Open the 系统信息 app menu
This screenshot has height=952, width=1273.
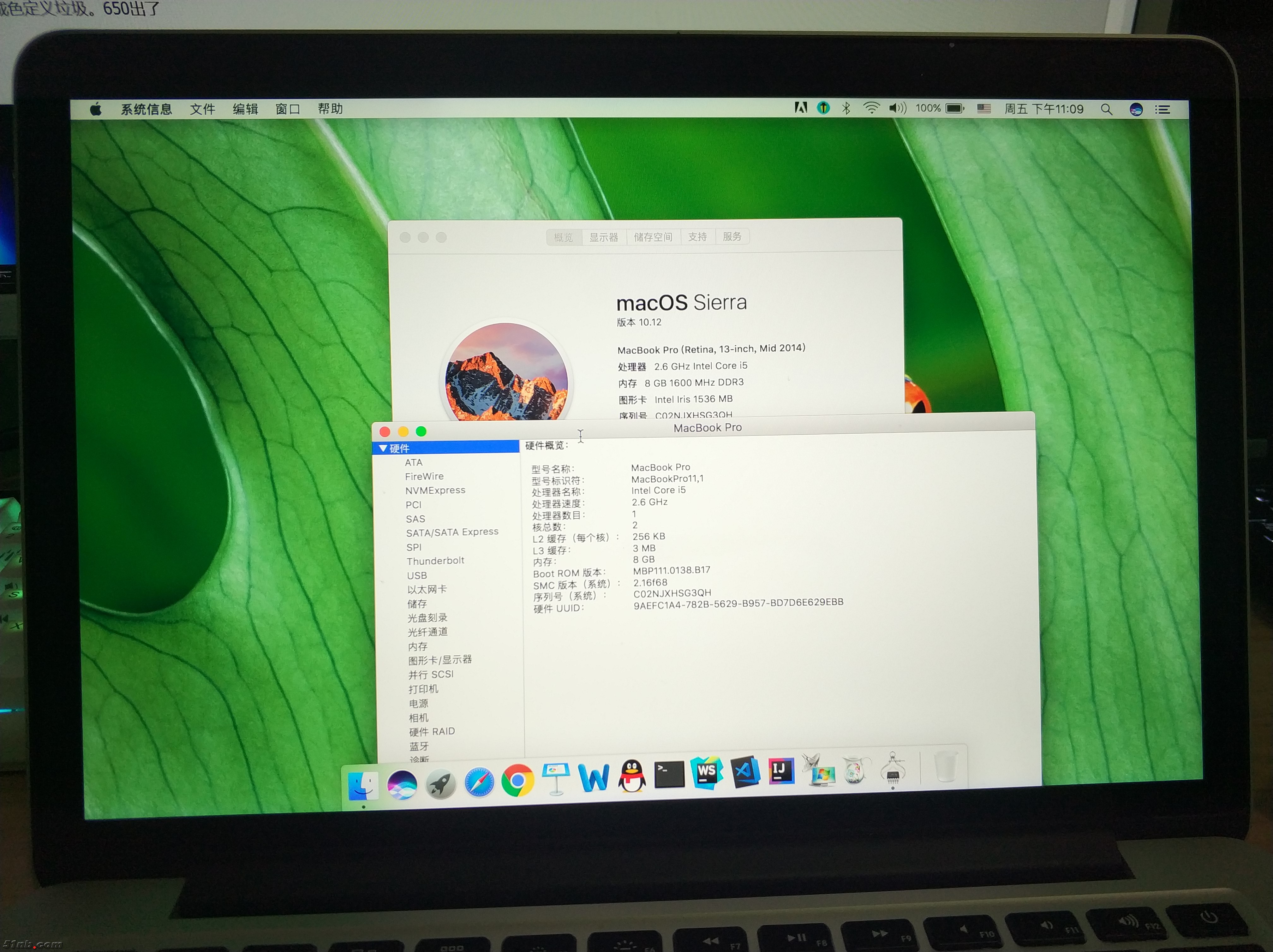[x=146, y=109]
